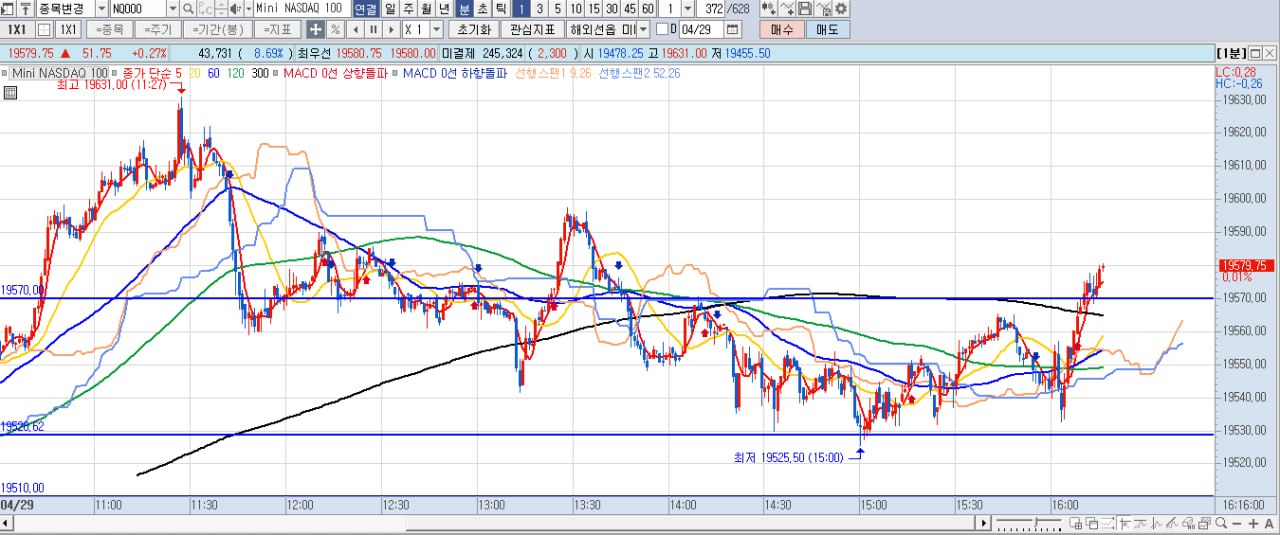
Task: Click the speaker sound icon in toolbar
Action: 235,9
